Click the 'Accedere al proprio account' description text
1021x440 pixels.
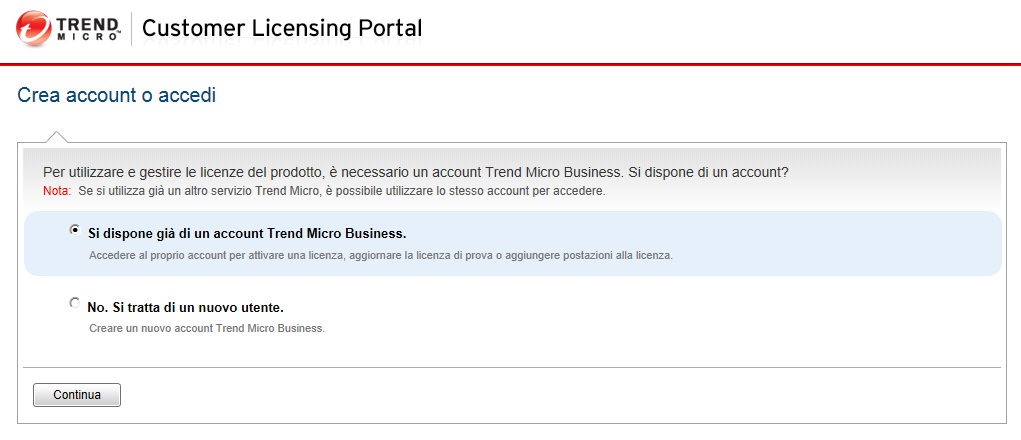click(380, 255)
